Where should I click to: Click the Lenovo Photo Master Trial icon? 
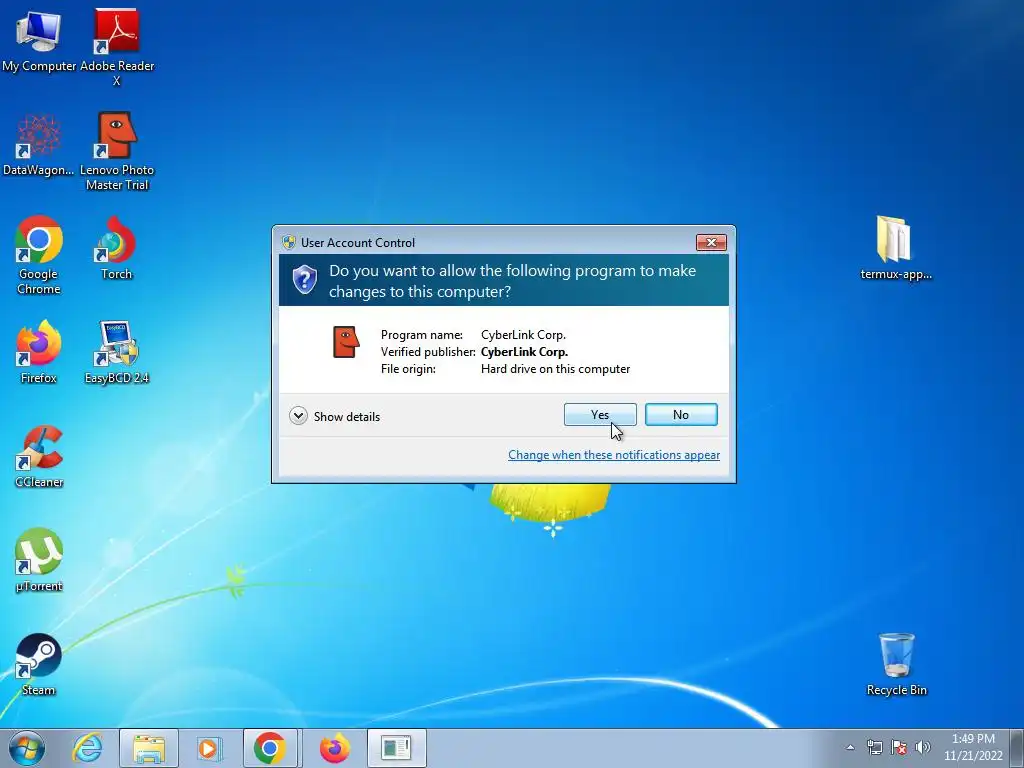pos(117,151)
